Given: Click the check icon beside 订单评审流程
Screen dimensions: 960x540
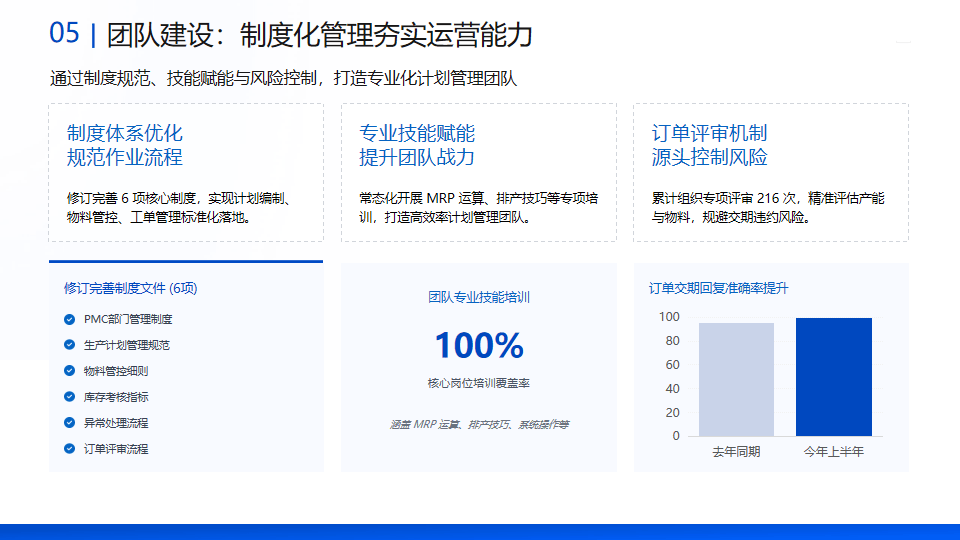Looking at the screenshot, I should tap(69, 449).
